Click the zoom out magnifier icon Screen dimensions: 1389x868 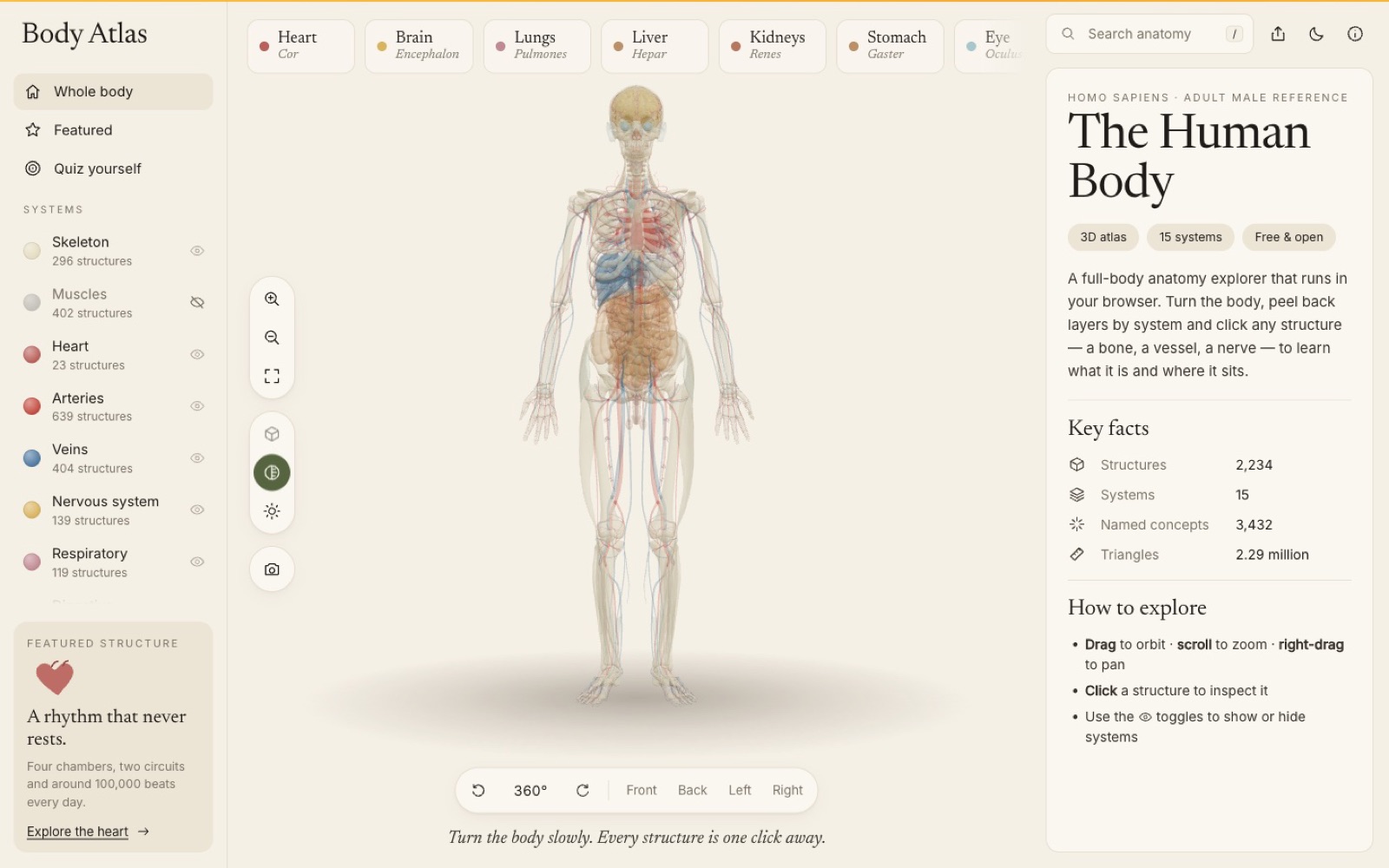(272, 338)
